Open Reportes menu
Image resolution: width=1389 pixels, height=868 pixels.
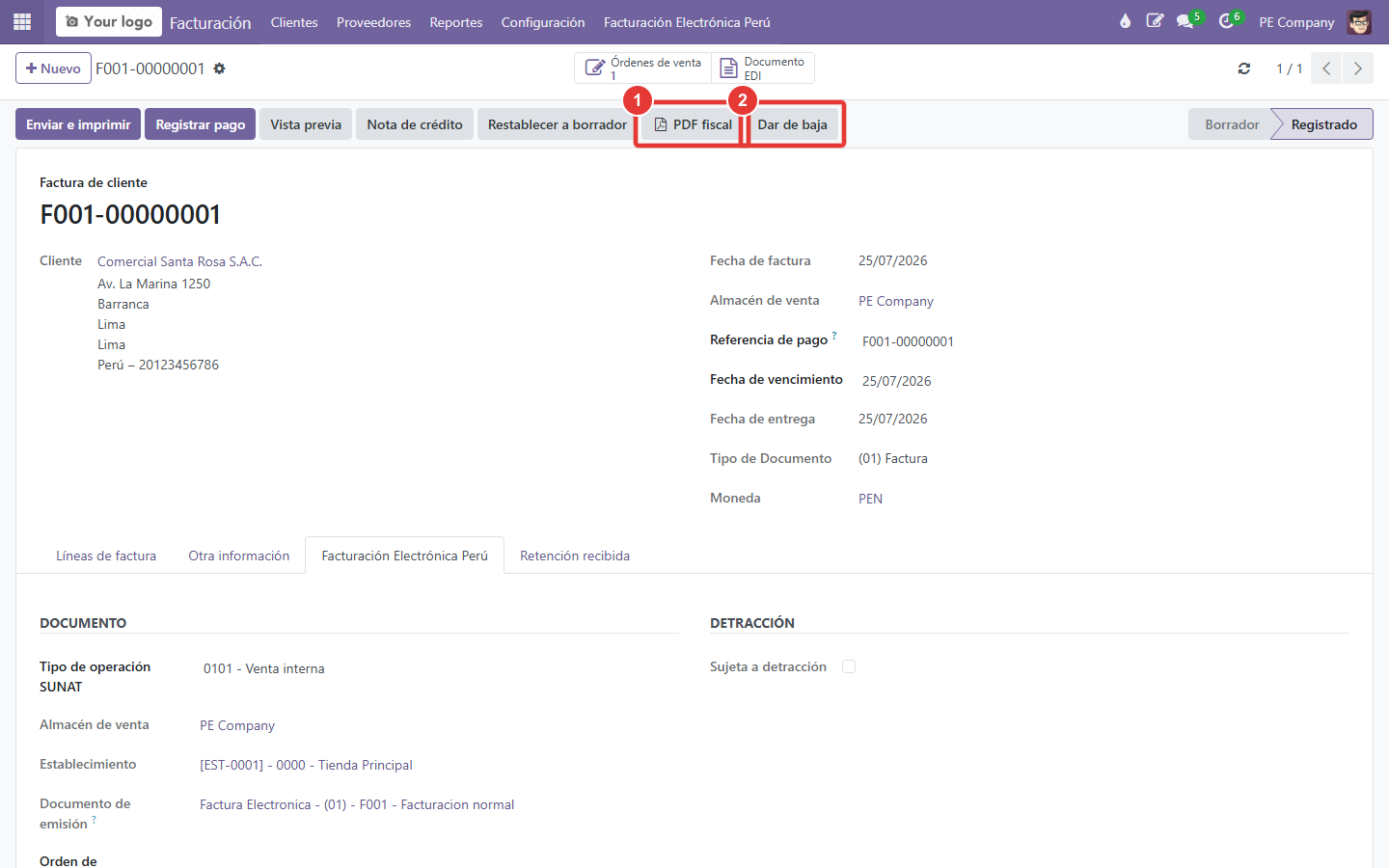pyautogui.click(x=456, y=22)
